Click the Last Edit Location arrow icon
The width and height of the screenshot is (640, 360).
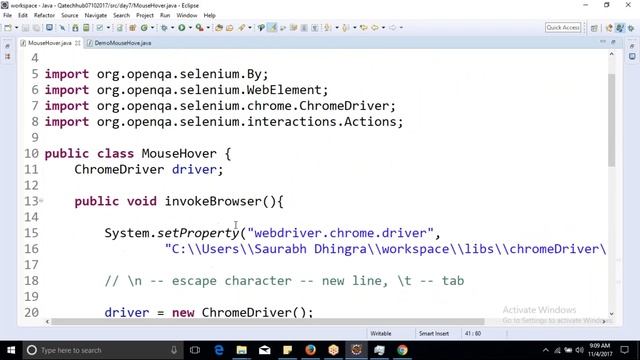coord(363,28)
